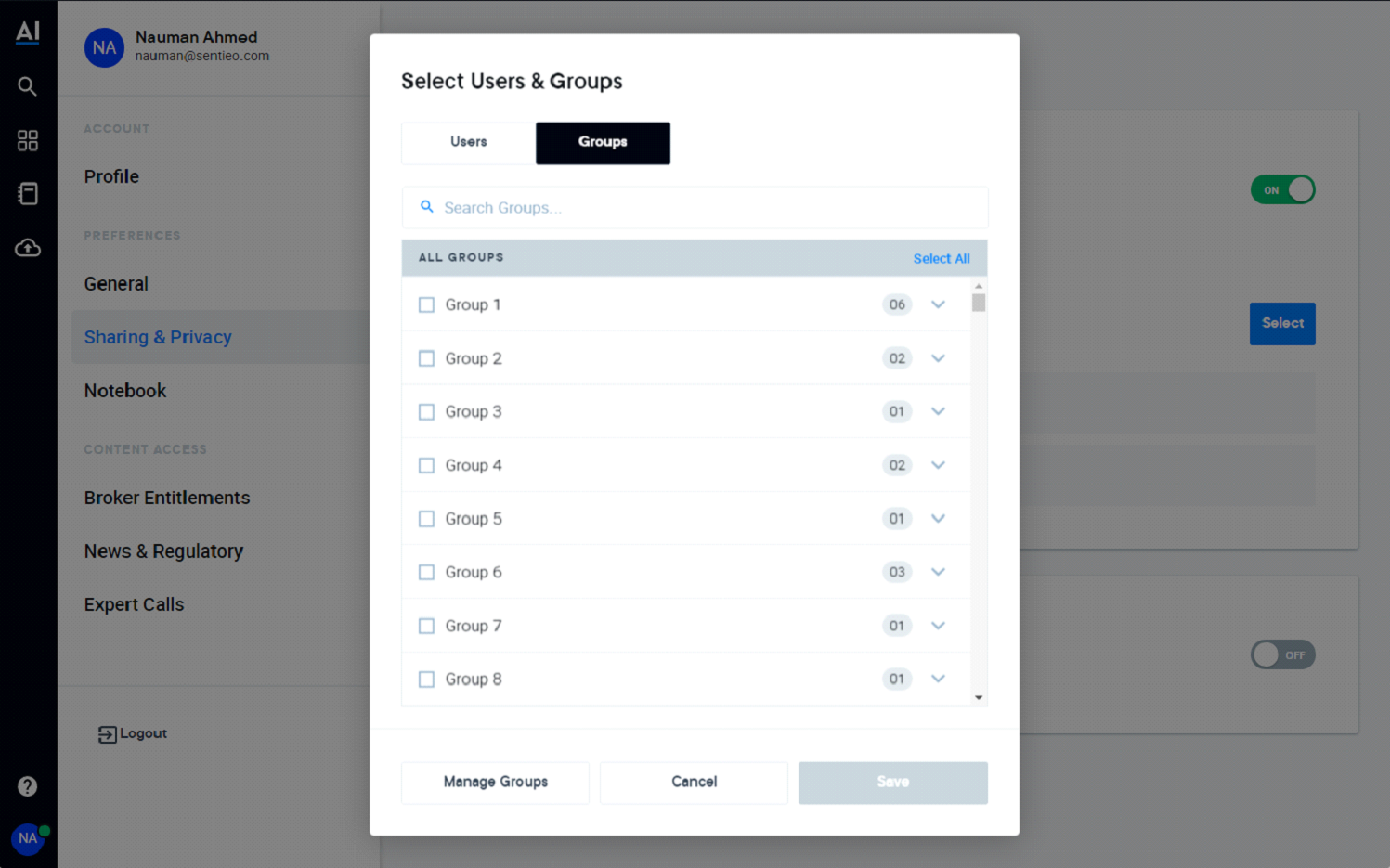Open the notebook icon in sidebar

[x=28, y=193]
